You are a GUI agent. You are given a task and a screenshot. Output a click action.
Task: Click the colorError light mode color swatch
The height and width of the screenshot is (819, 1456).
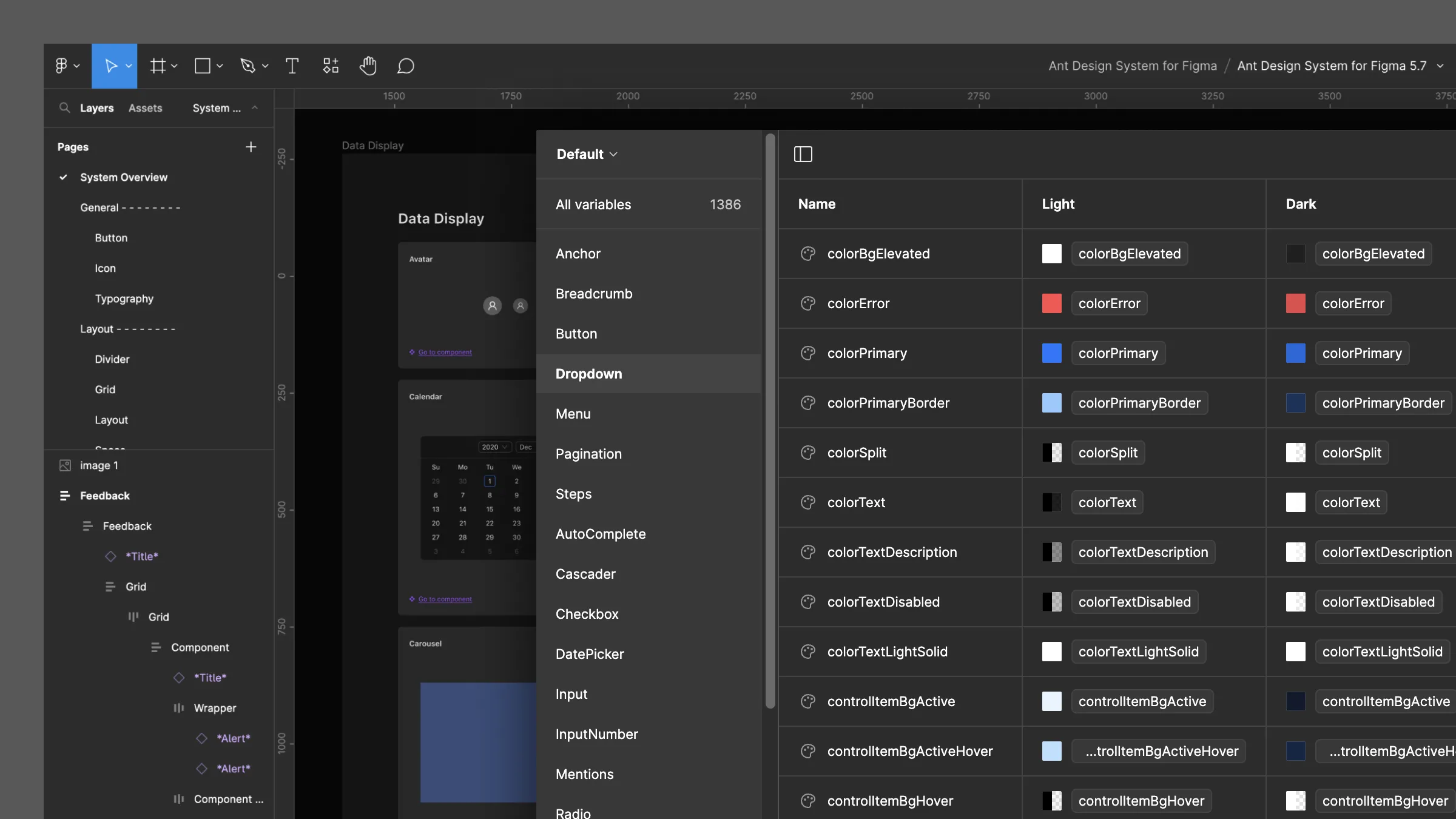click(x=1051, y=303)
